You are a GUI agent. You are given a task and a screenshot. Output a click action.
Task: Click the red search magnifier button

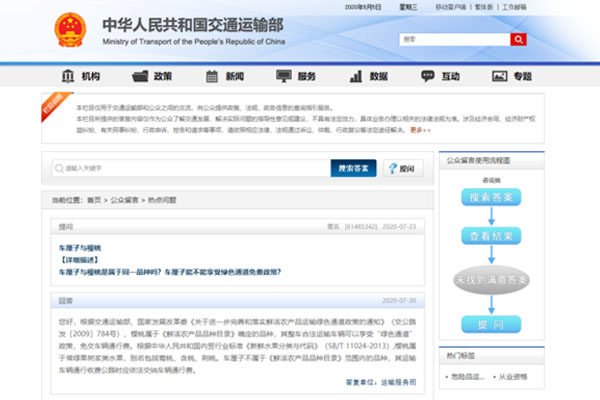518,39
